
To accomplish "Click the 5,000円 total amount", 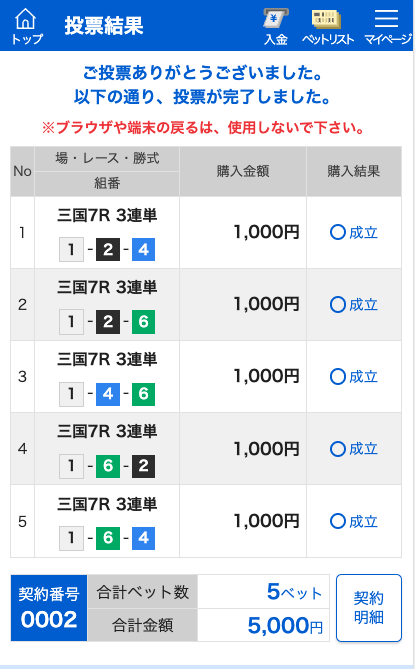I will [285, 625].
